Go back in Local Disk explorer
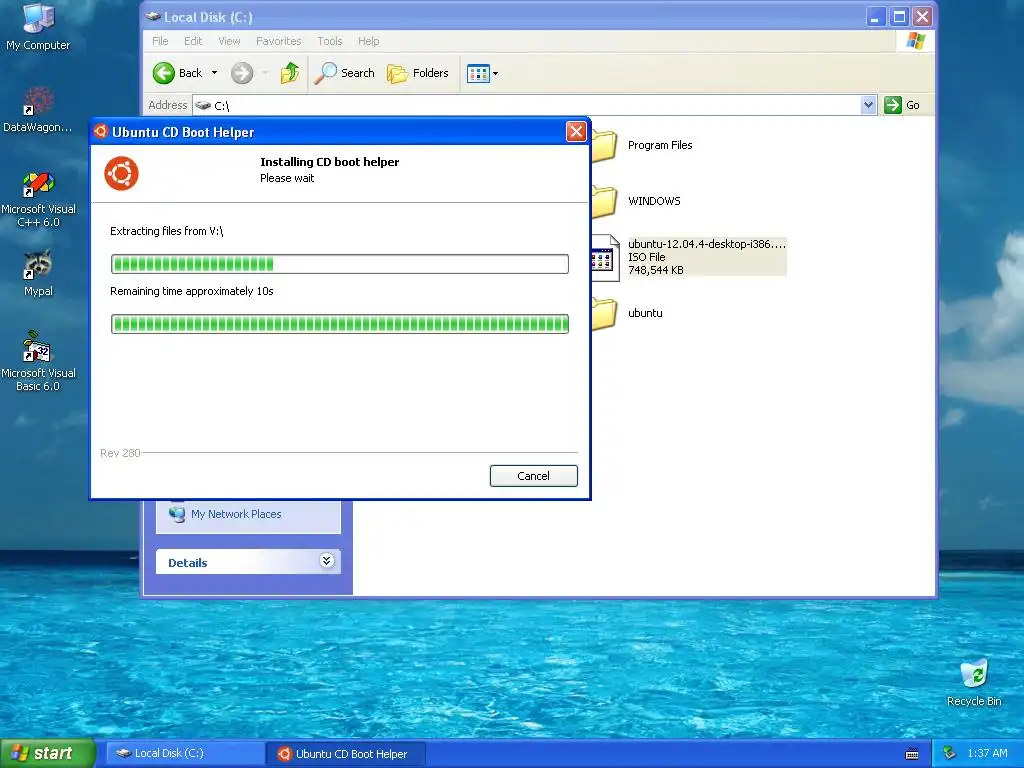 point(178,73)
